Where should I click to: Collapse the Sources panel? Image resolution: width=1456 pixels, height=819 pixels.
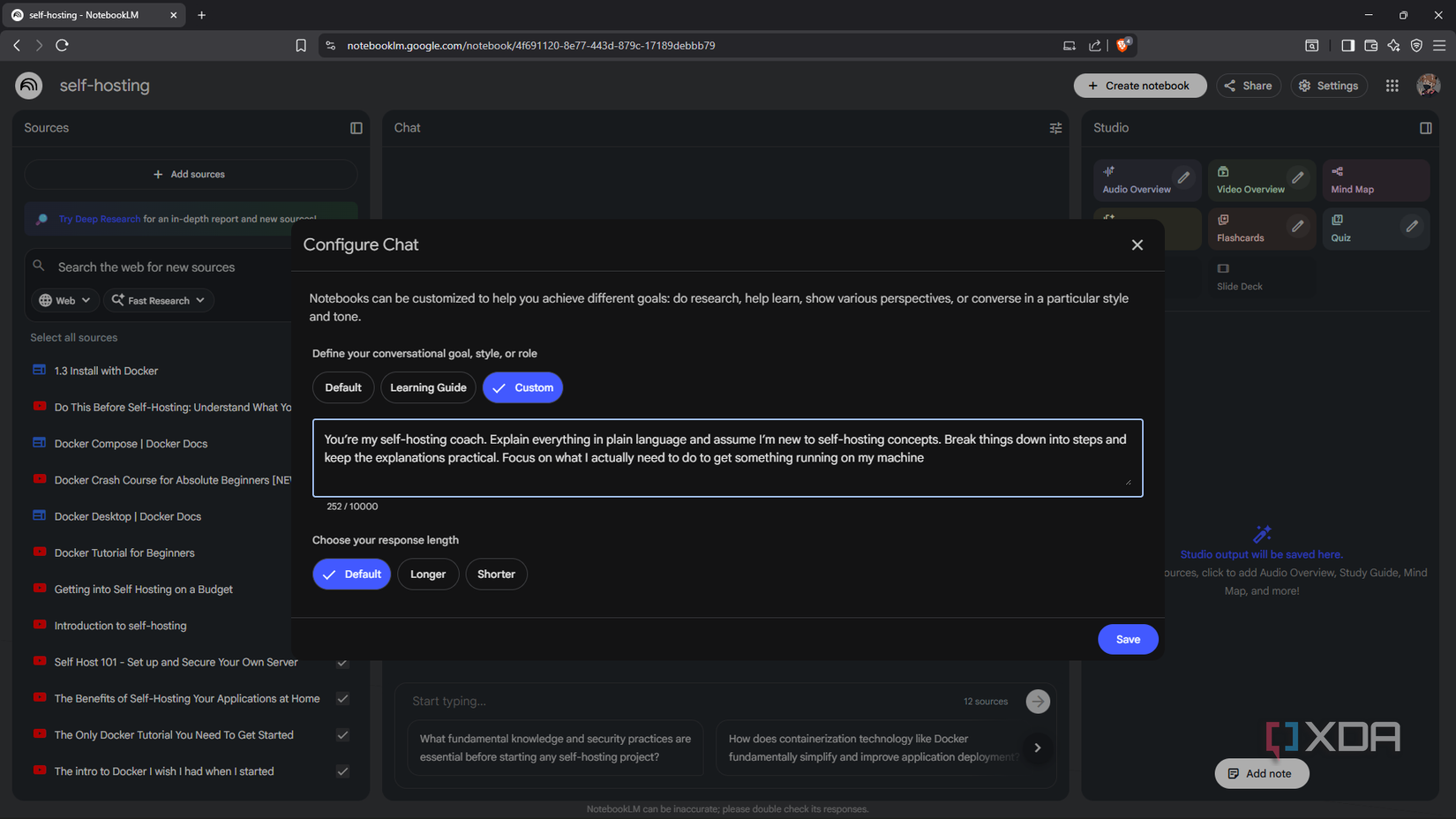tap(356, 128)
